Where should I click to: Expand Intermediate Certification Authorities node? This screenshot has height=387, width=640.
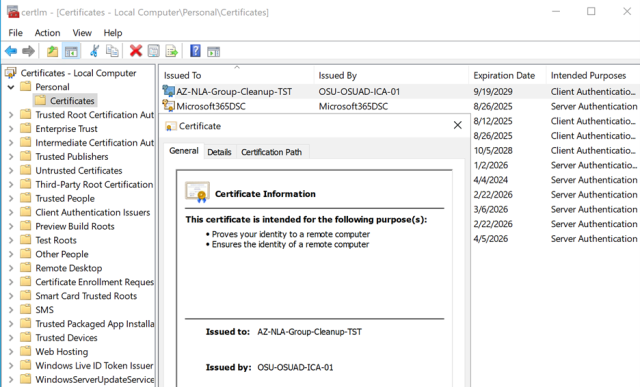tap(11, 143)
